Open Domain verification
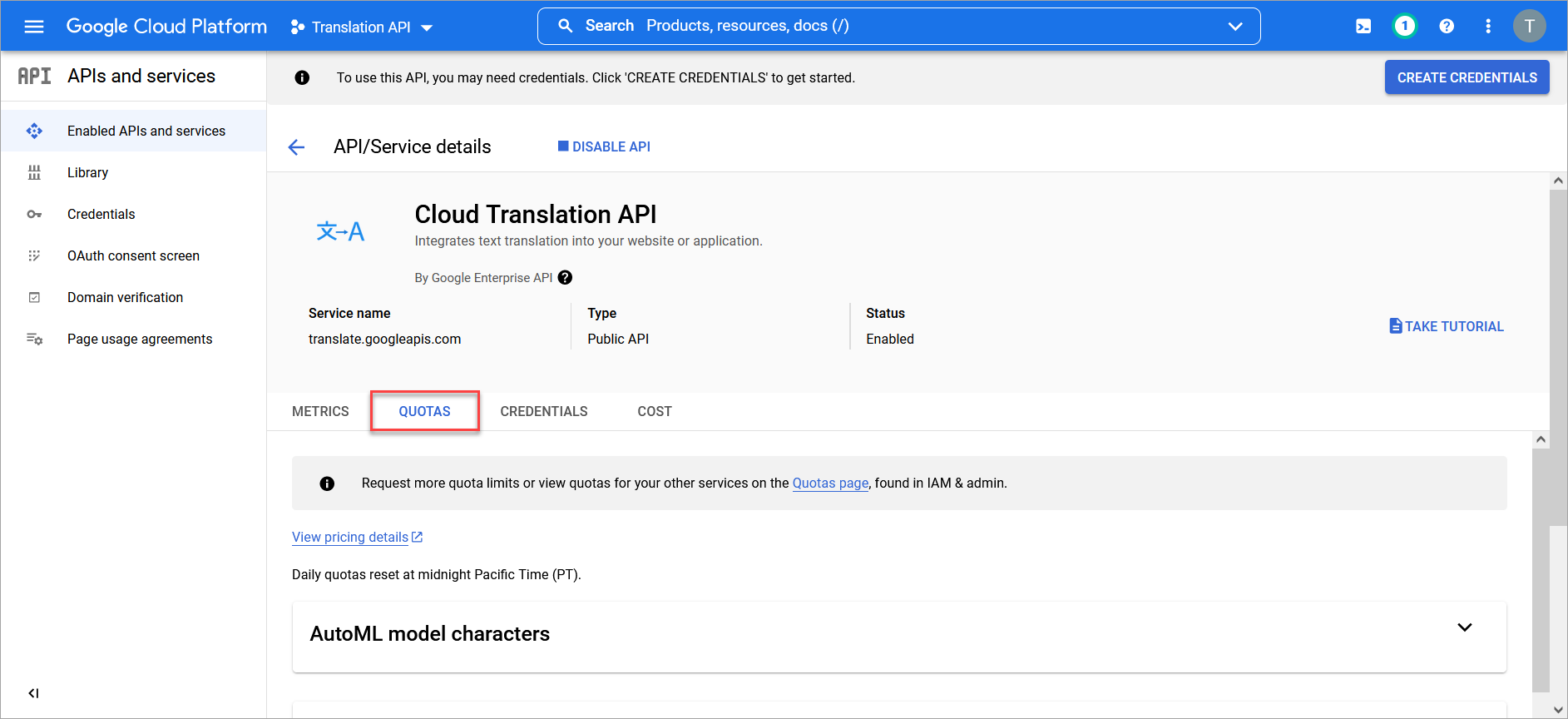This screenshot has width=1568, height=719. pos(133,297)
